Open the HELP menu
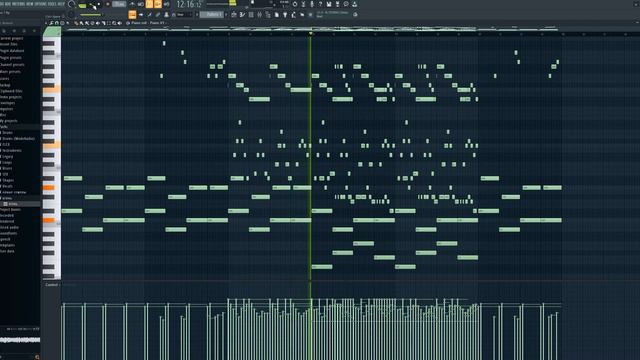The width and height of the screenshot is (640, 360). click(x=61, y=4)
